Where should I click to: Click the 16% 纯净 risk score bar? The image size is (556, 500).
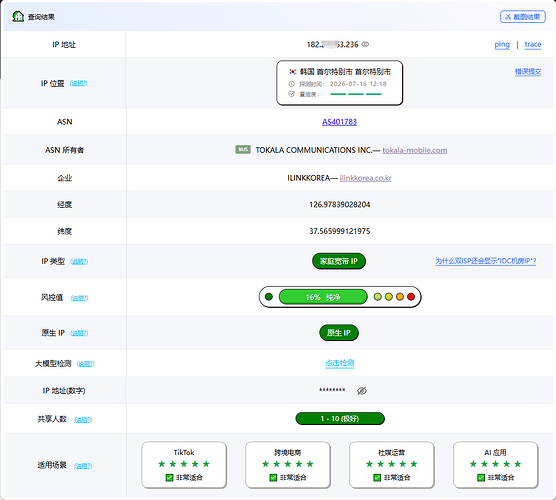(x=323, y=297)
